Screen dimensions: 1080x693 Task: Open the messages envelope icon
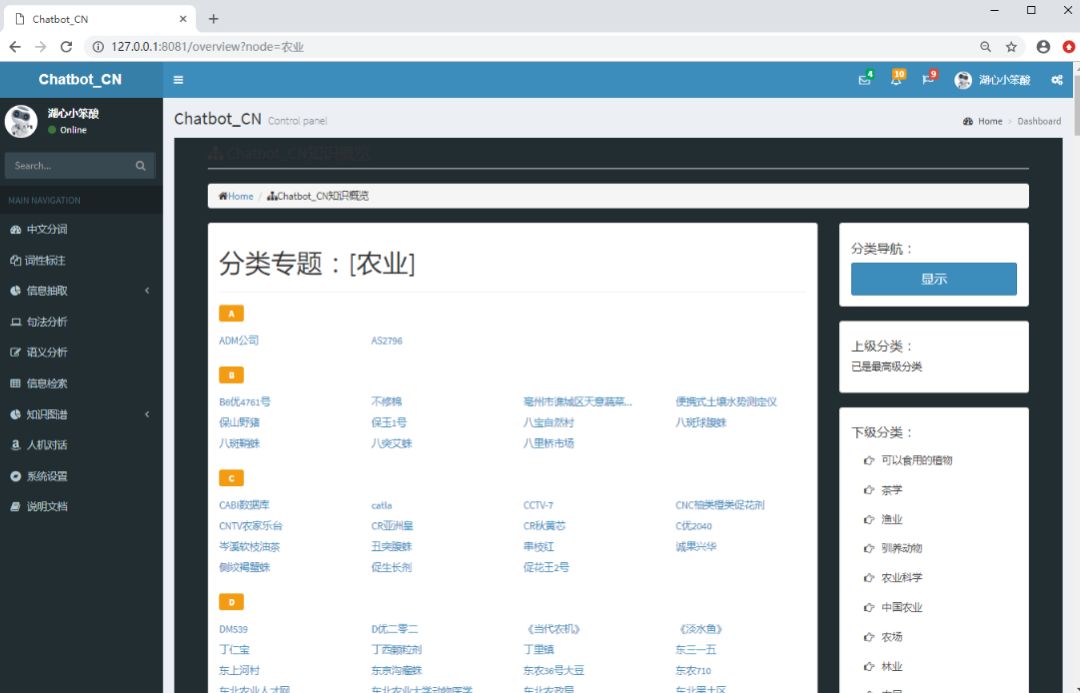864,80
